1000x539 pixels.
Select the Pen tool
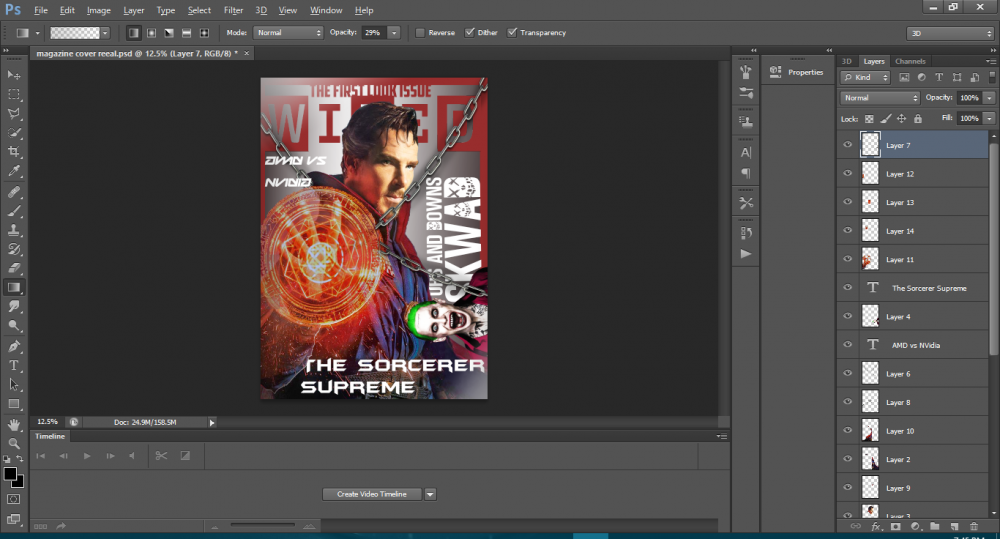[13, 346]
